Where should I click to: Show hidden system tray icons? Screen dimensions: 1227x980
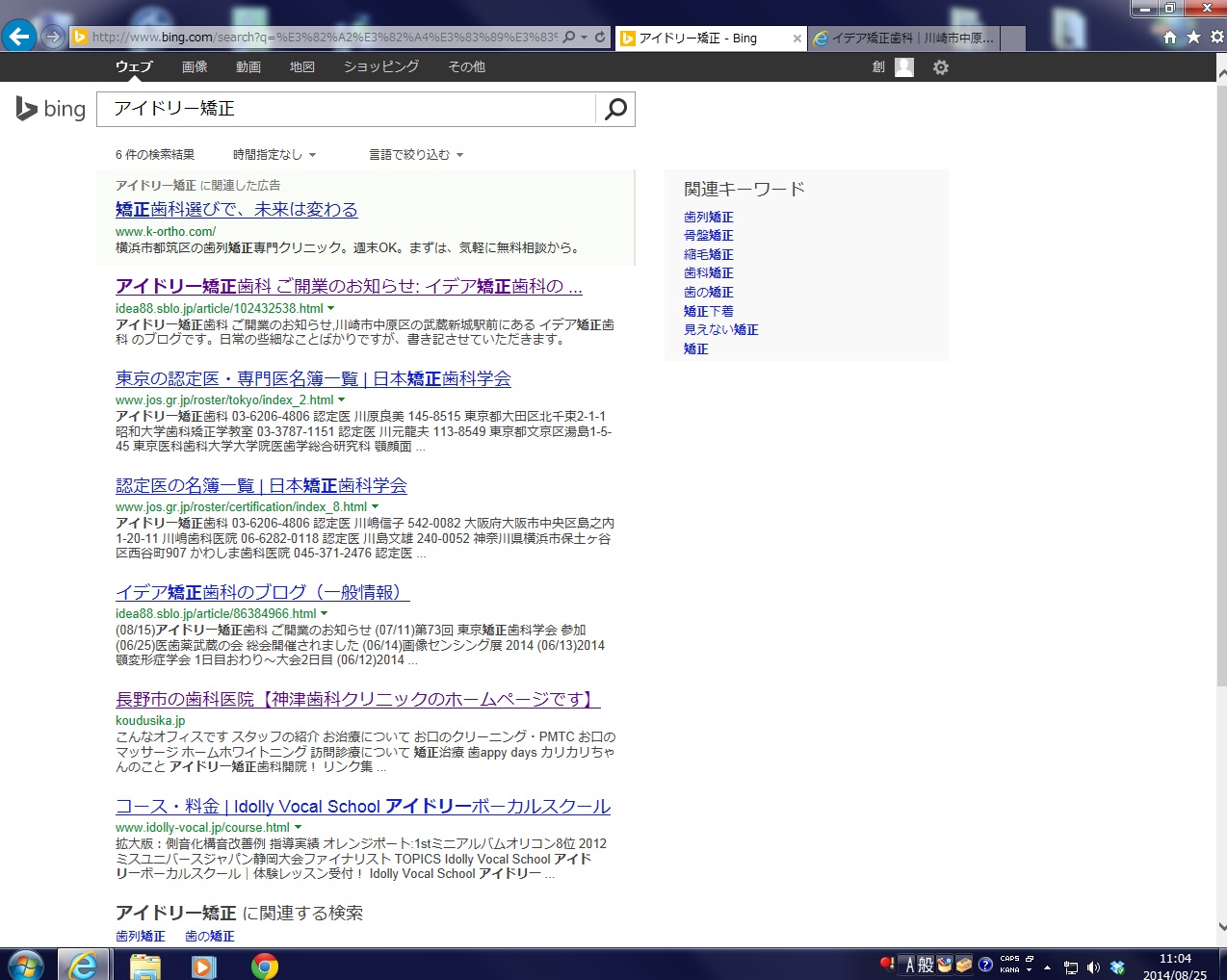coord(1047,967)
